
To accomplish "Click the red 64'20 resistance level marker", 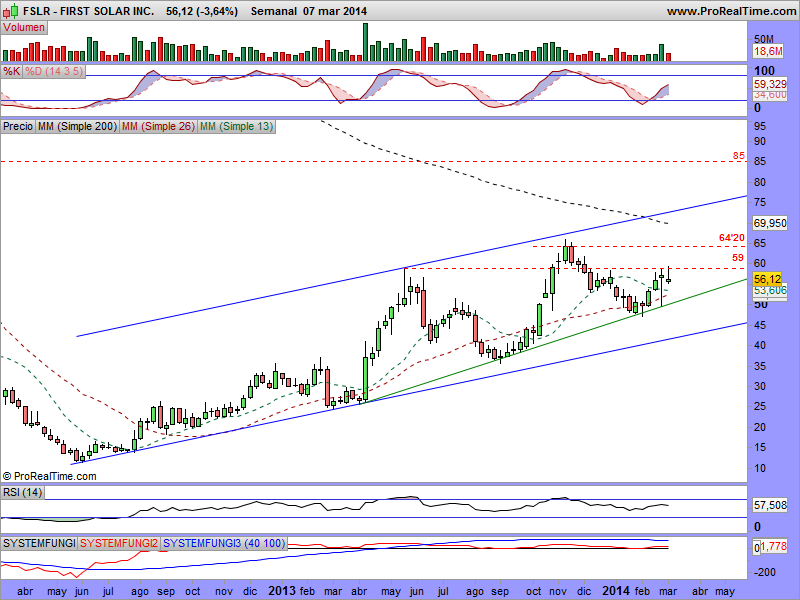I will 733,237.
